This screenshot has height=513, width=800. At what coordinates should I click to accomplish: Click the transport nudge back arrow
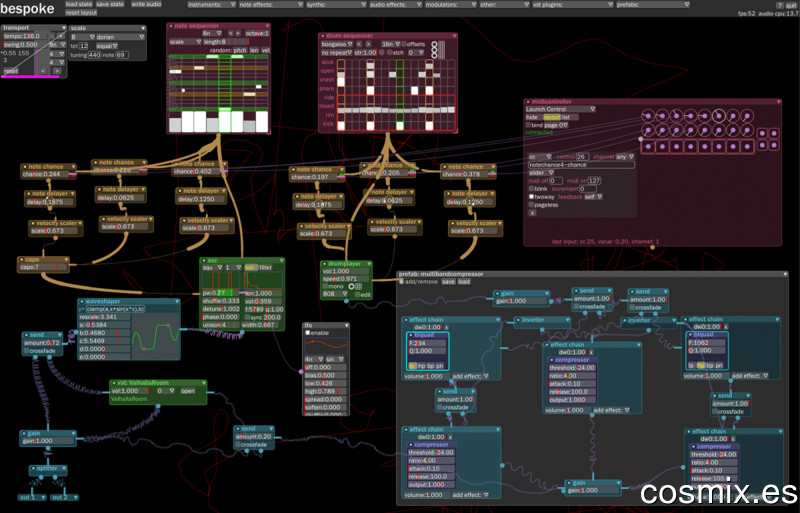pos(43,71)
